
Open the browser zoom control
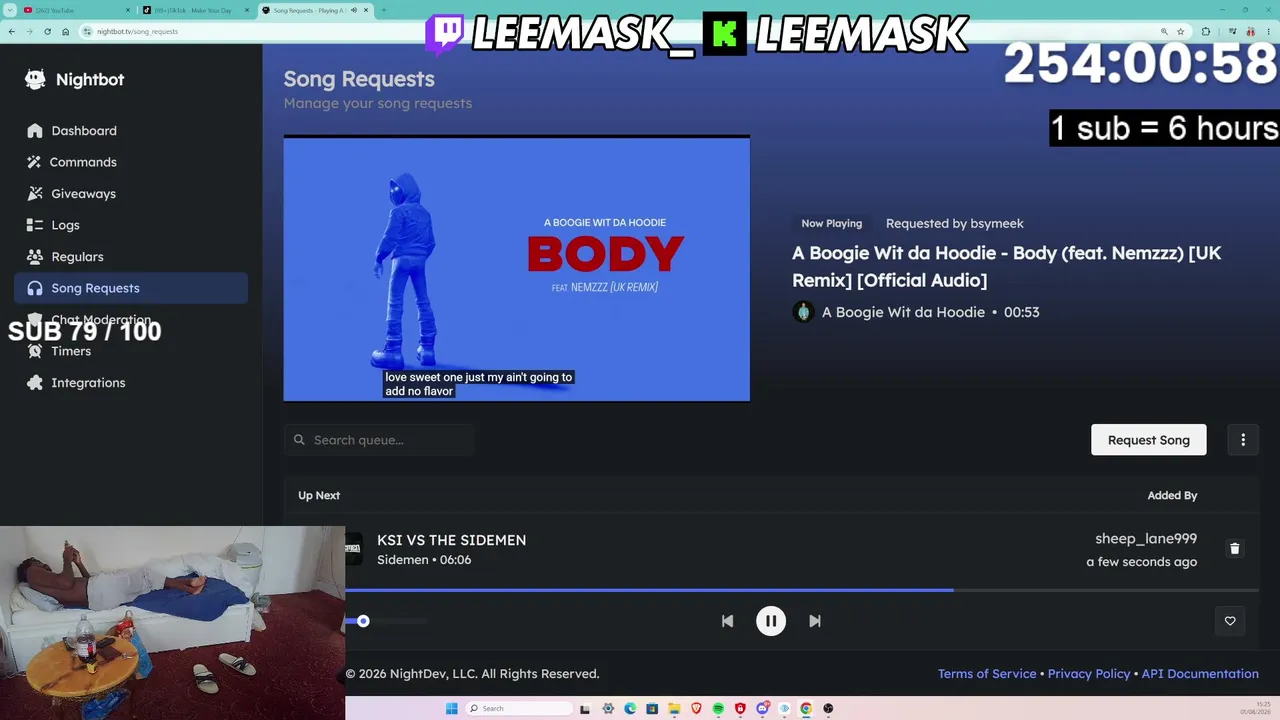point(1164,31)
